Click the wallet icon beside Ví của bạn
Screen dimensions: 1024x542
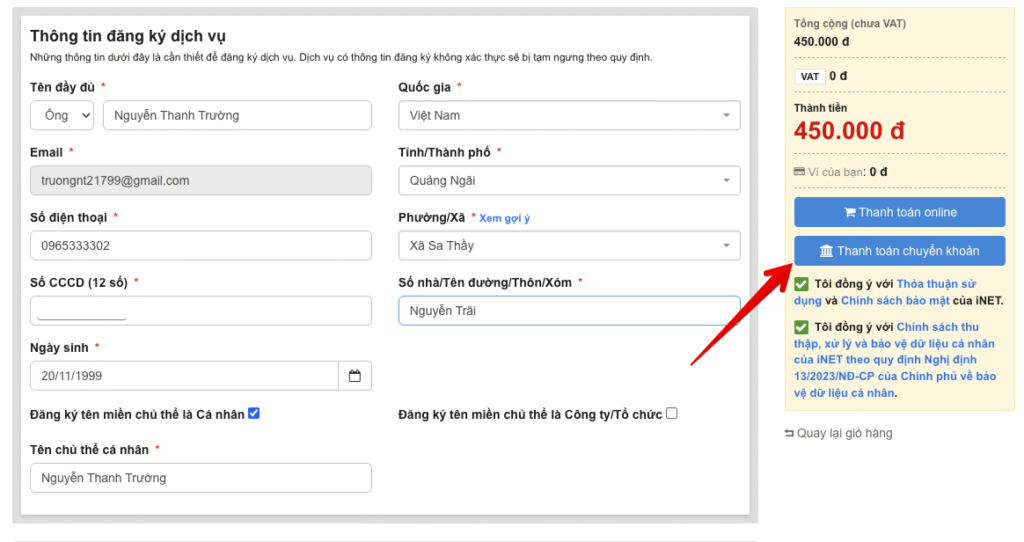(x=799, y=172)
